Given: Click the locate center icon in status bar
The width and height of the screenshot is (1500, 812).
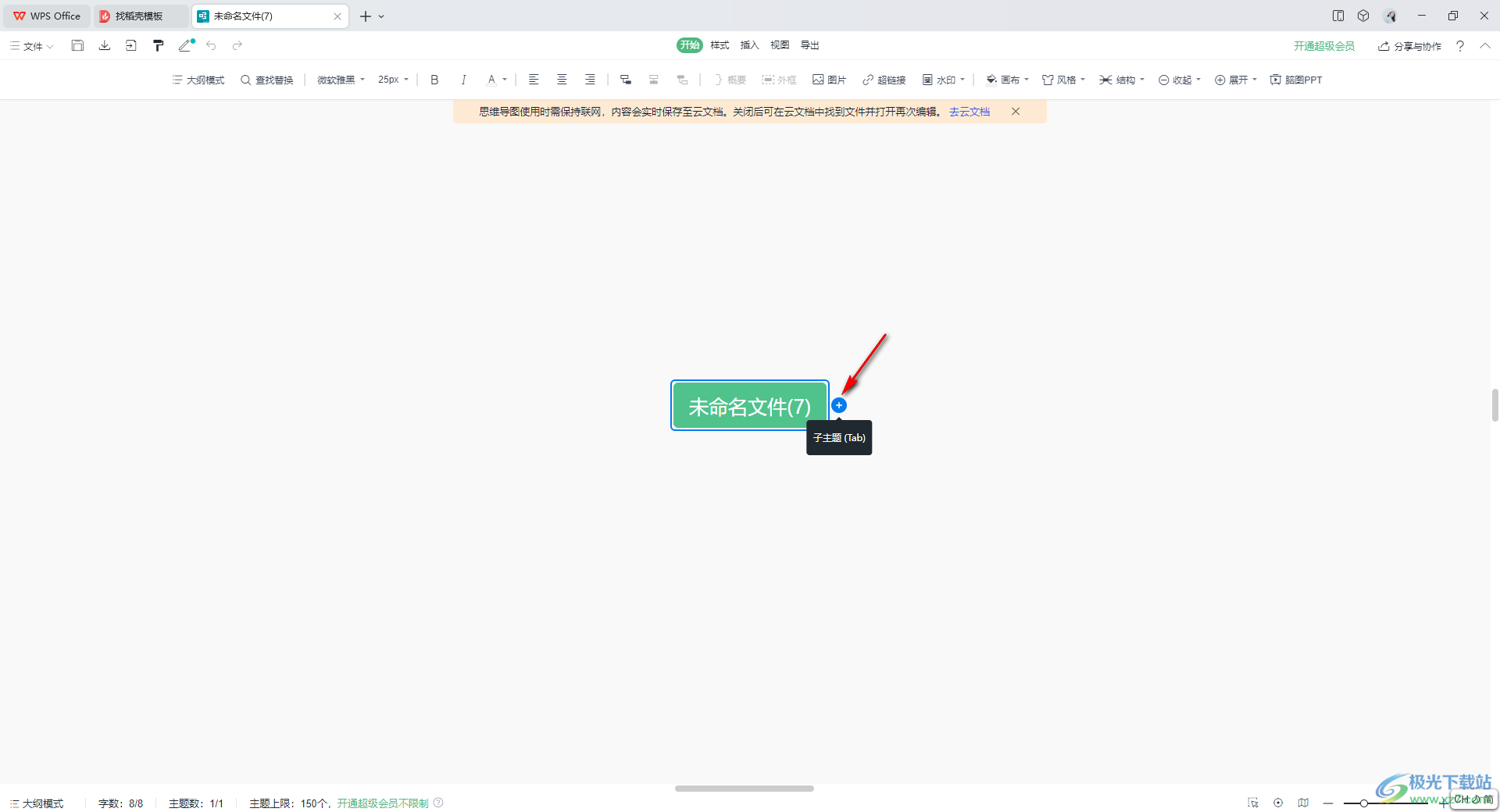Looking at the screenshot, I should point(1278,803).
